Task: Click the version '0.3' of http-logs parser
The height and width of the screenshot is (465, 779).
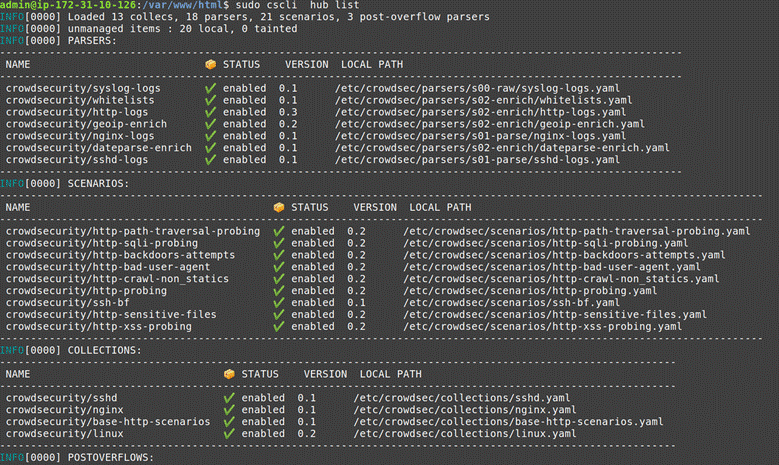Action: [x=288, y=112]
